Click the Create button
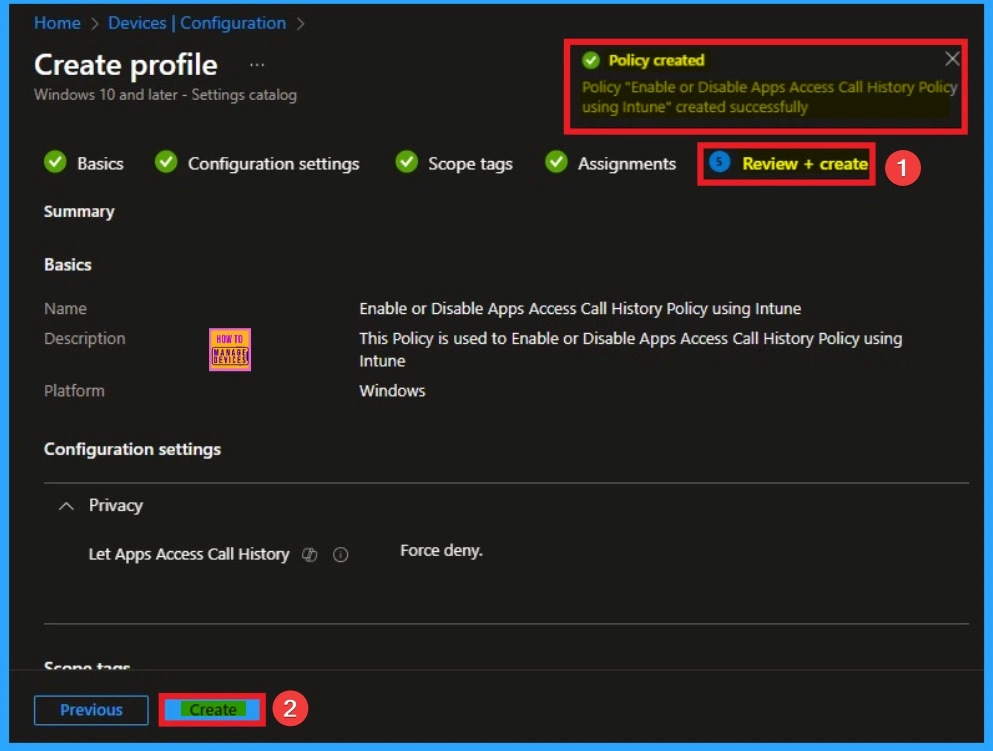 [213, 710]
